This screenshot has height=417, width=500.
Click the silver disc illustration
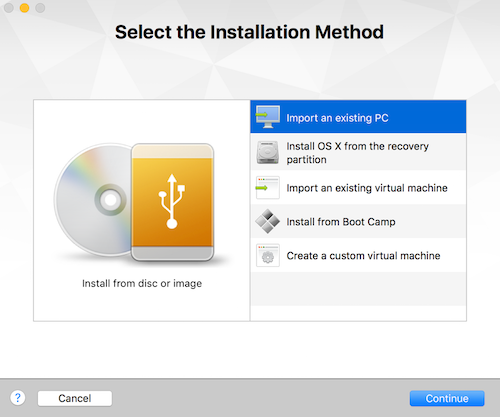click(93, 200)
